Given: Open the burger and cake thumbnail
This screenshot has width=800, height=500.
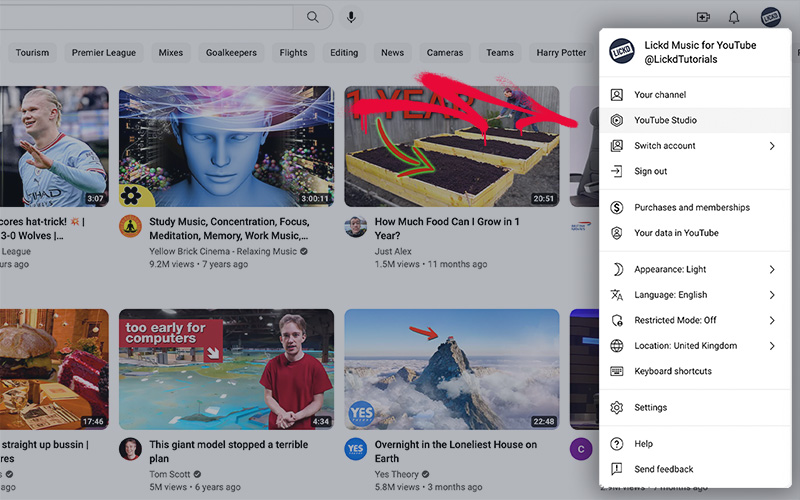Looking at the screenshot, I should pyautogui.click(x=54, y=369).
